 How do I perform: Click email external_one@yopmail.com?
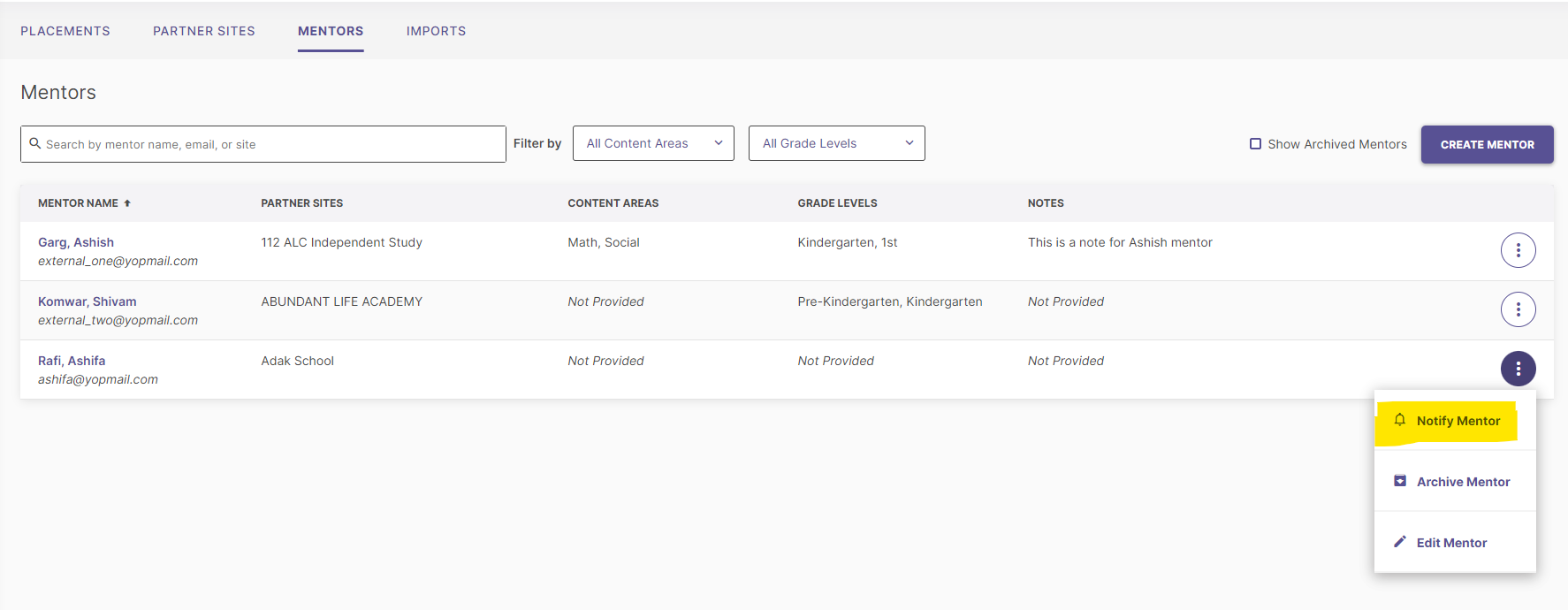pyautogui.click(x=118, y=261)
